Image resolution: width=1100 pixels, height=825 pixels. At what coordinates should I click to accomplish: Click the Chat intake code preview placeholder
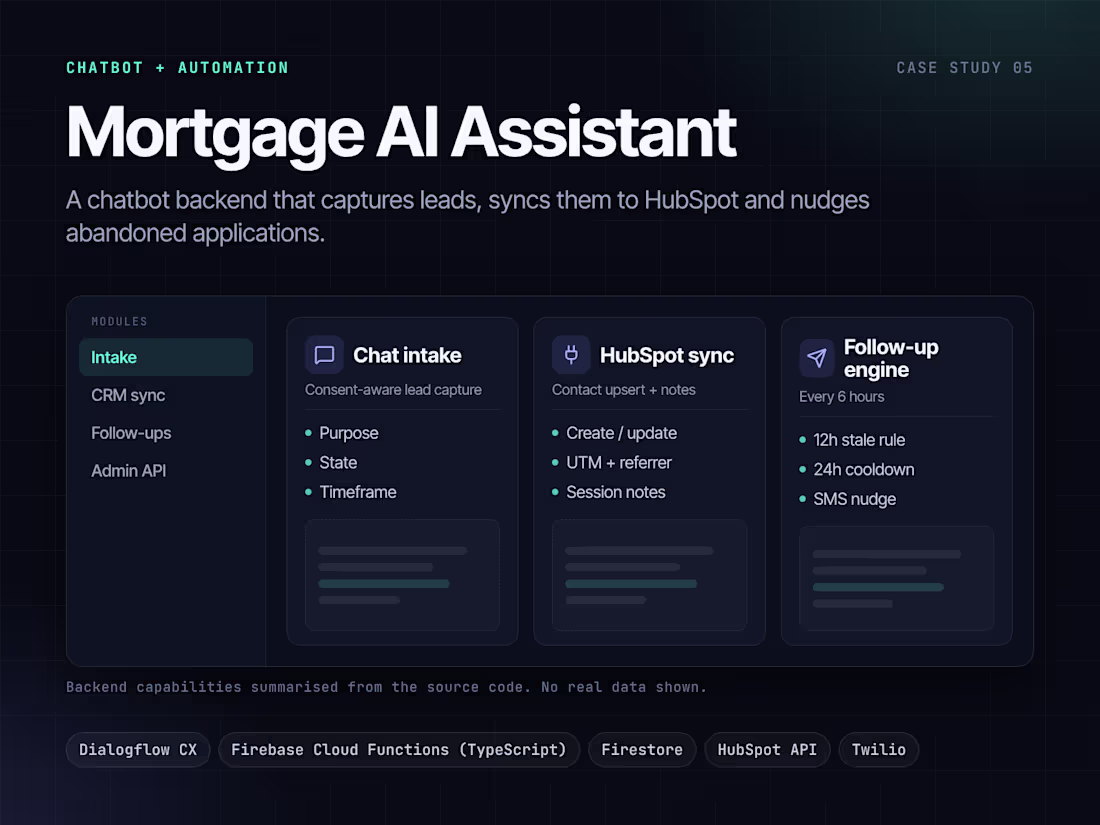click(x=403, y=575)
